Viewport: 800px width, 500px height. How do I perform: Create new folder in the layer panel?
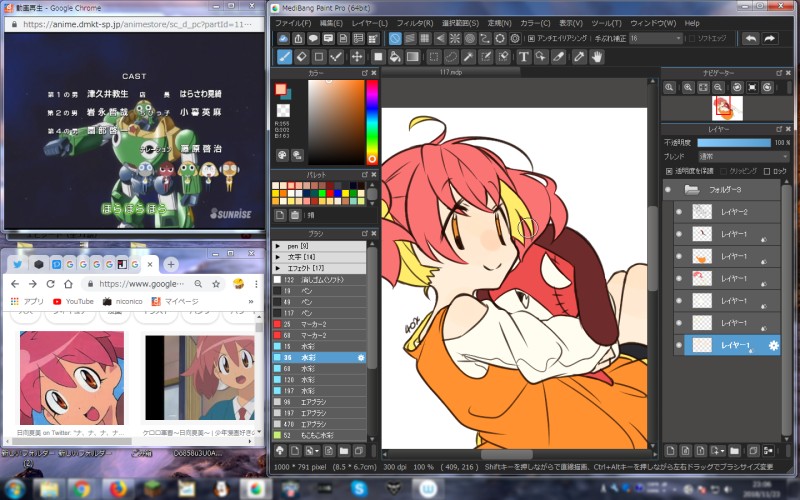click(734, 451)
